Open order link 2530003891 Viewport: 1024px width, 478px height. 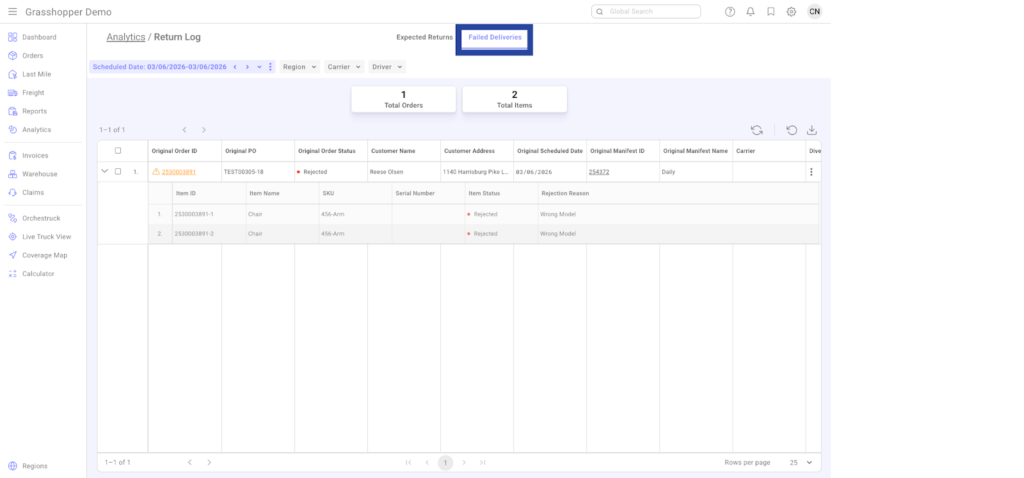tap(178, 172)
